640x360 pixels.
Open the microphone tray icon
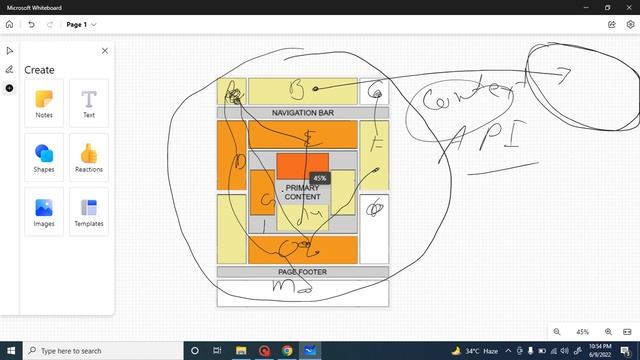[531, 351]
